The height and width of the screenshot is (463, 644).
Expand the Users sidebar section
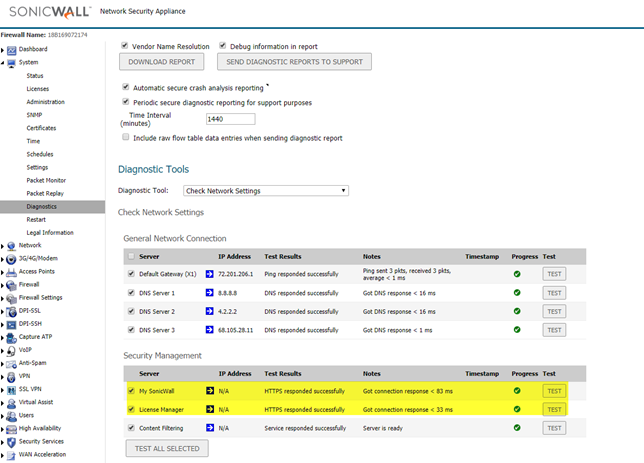(26, 414)
